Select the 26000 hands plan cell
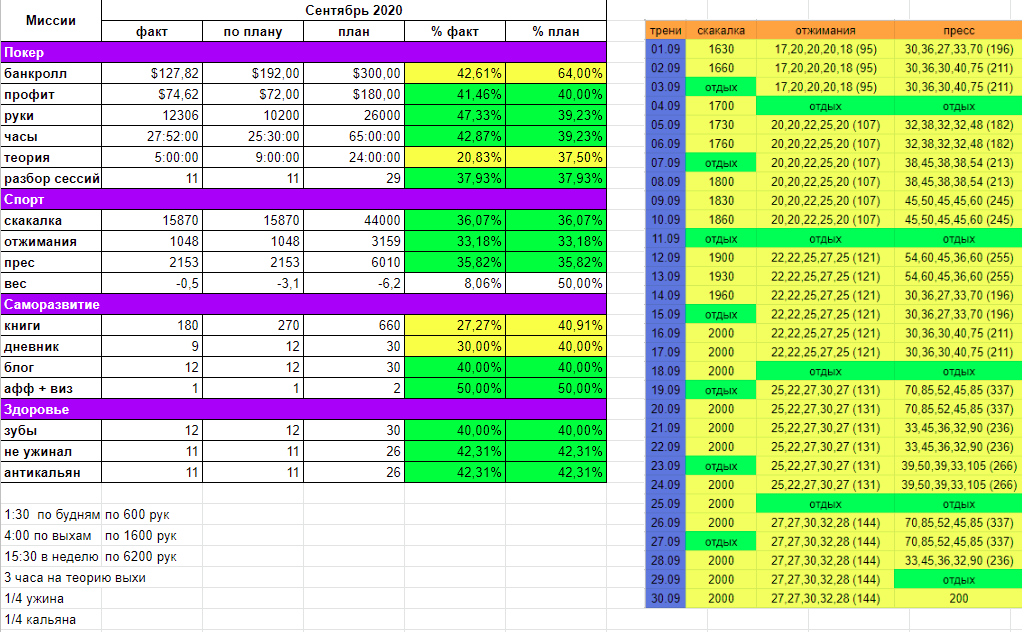Screen dimensions: 1022x632 point(354,115)
